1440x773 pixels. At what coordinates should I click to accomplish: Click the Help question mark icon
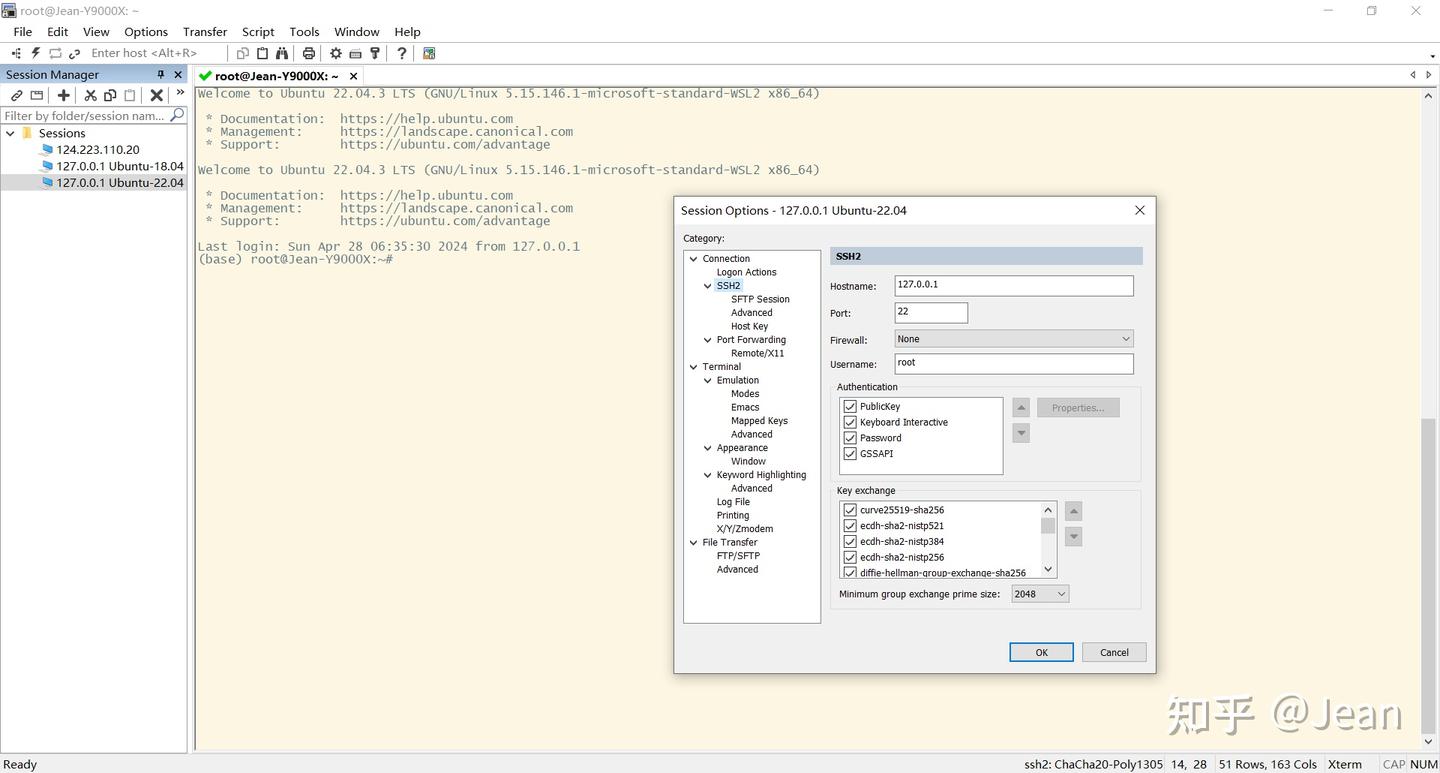(402, 53)
